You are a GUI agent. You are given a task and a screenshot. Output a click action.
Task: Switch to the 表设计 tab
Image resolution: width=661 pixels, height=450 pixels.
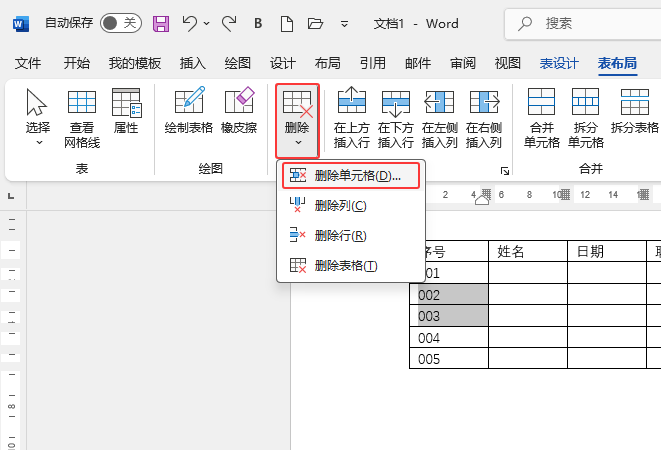pyautogui.click(x=559, y=63)
